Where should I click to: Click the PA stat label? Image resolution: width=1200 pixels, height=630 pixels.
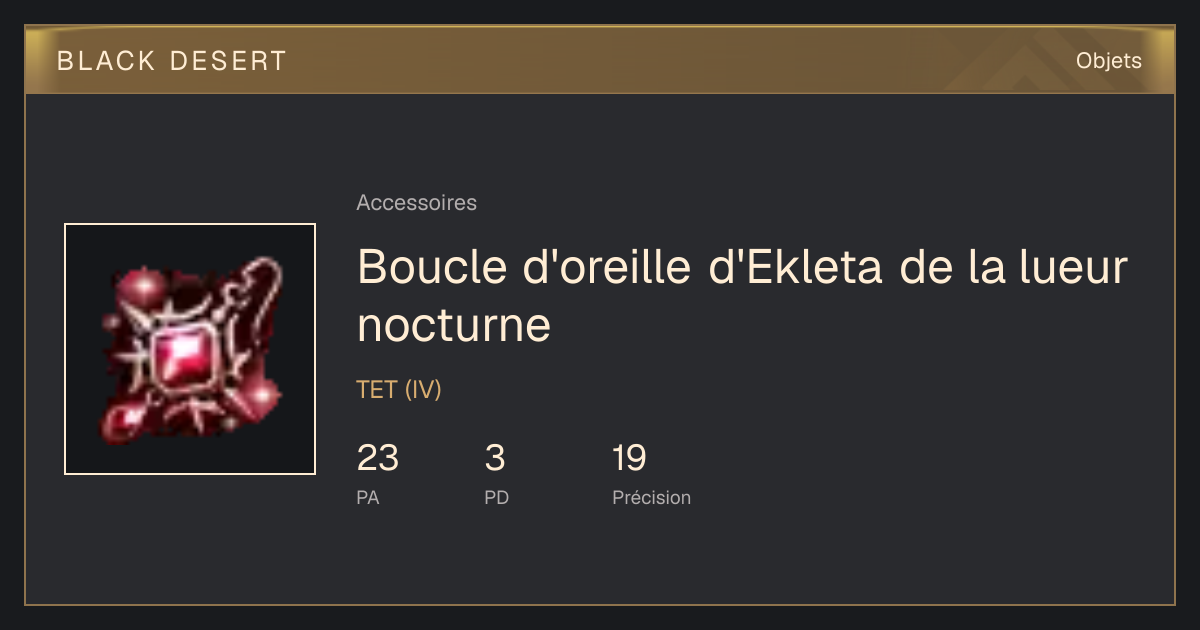368,497
